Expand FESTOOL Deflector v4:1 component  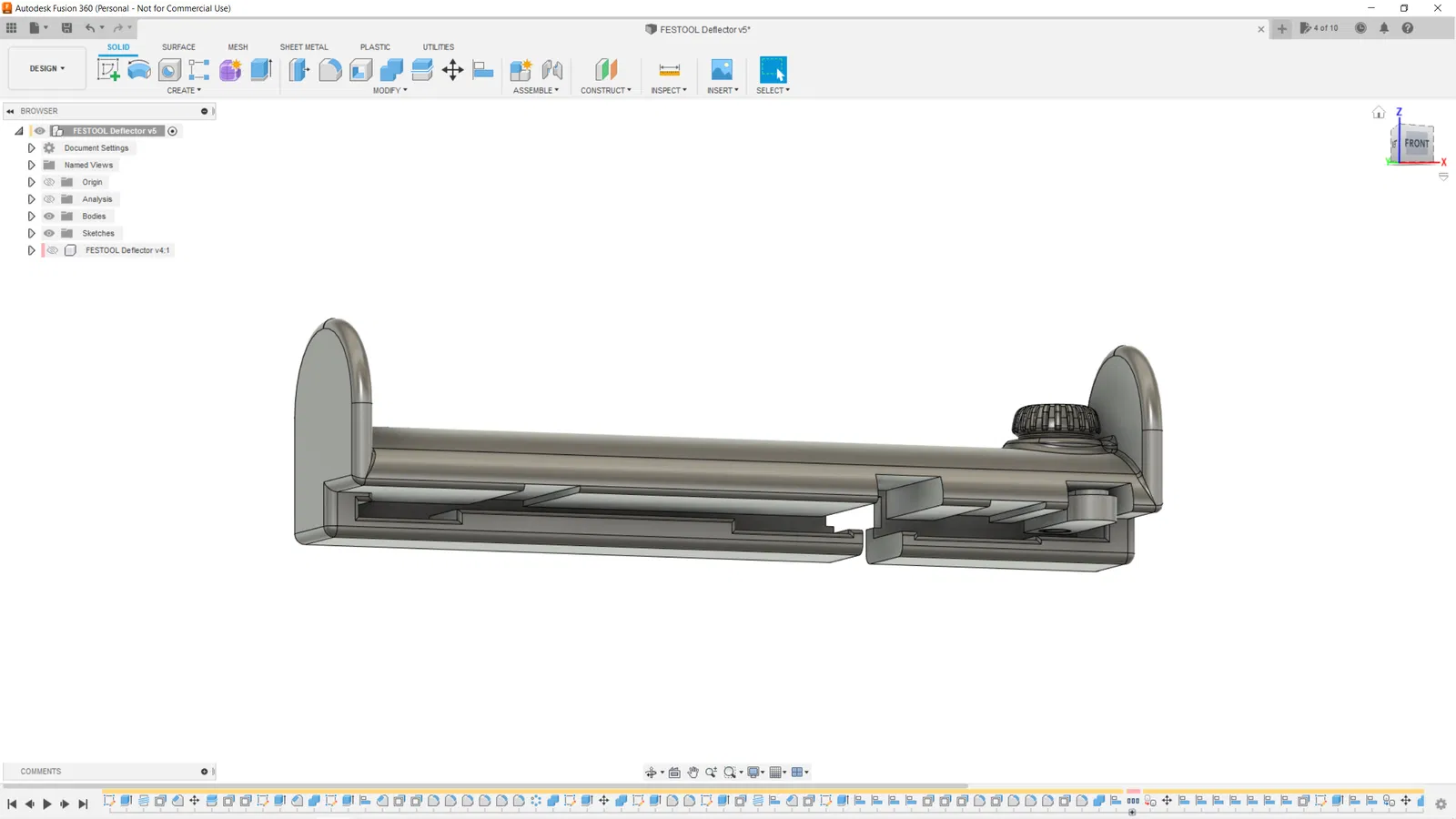[x=31, y=250]
